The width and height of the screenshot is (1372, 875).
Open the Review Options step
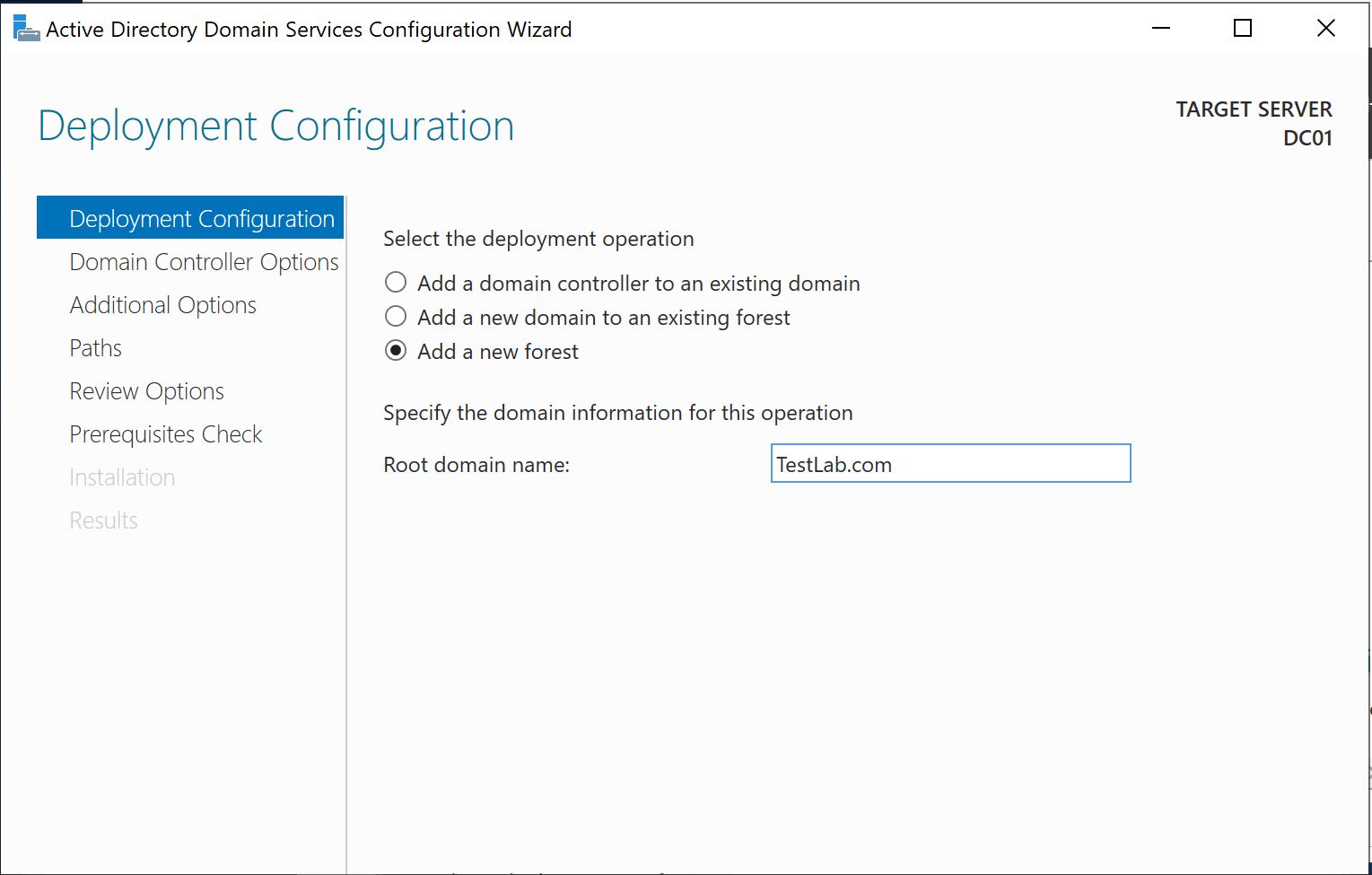pyautogui.click(x=146, y=391)
